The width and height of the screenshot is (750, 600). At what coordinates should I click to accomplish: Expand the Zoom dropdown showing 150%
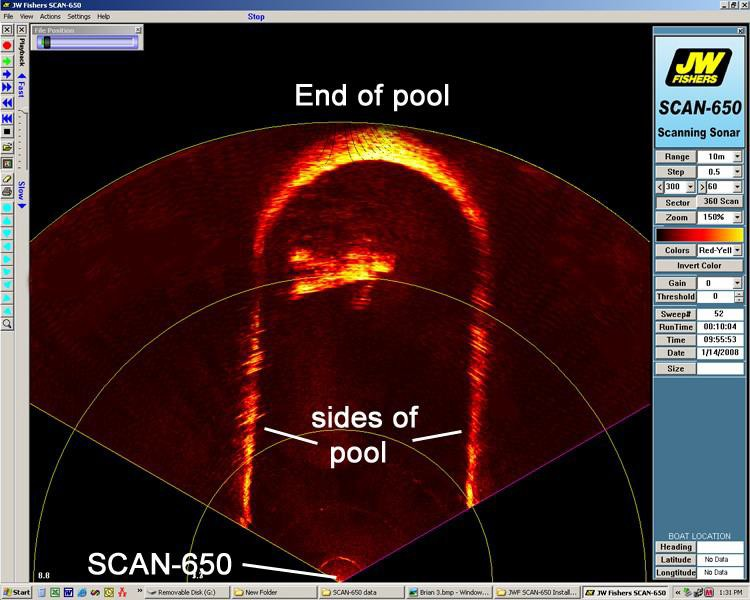(x=737, y=217)
